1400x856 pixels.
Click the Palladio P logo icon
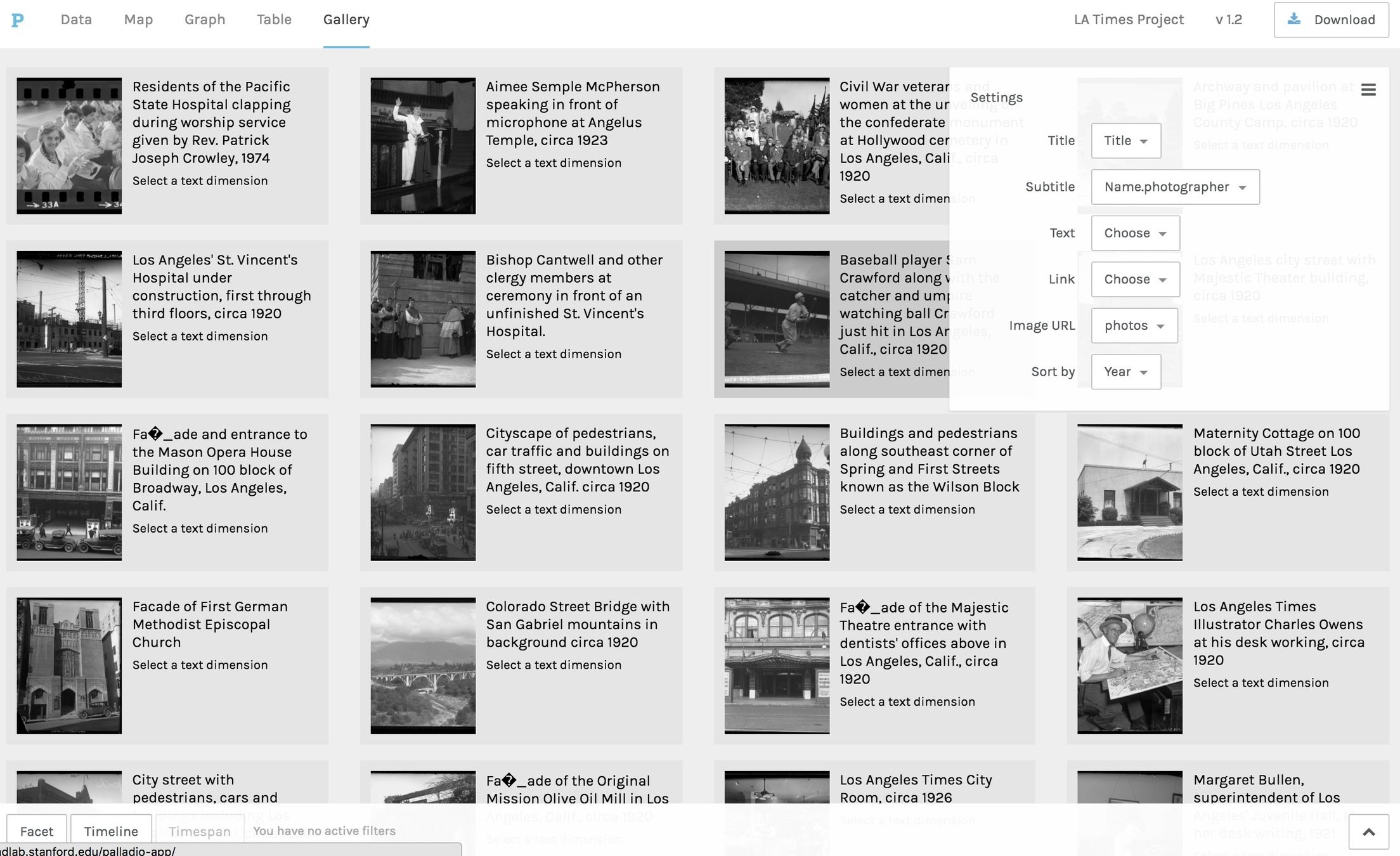click(x=18, y=20)
